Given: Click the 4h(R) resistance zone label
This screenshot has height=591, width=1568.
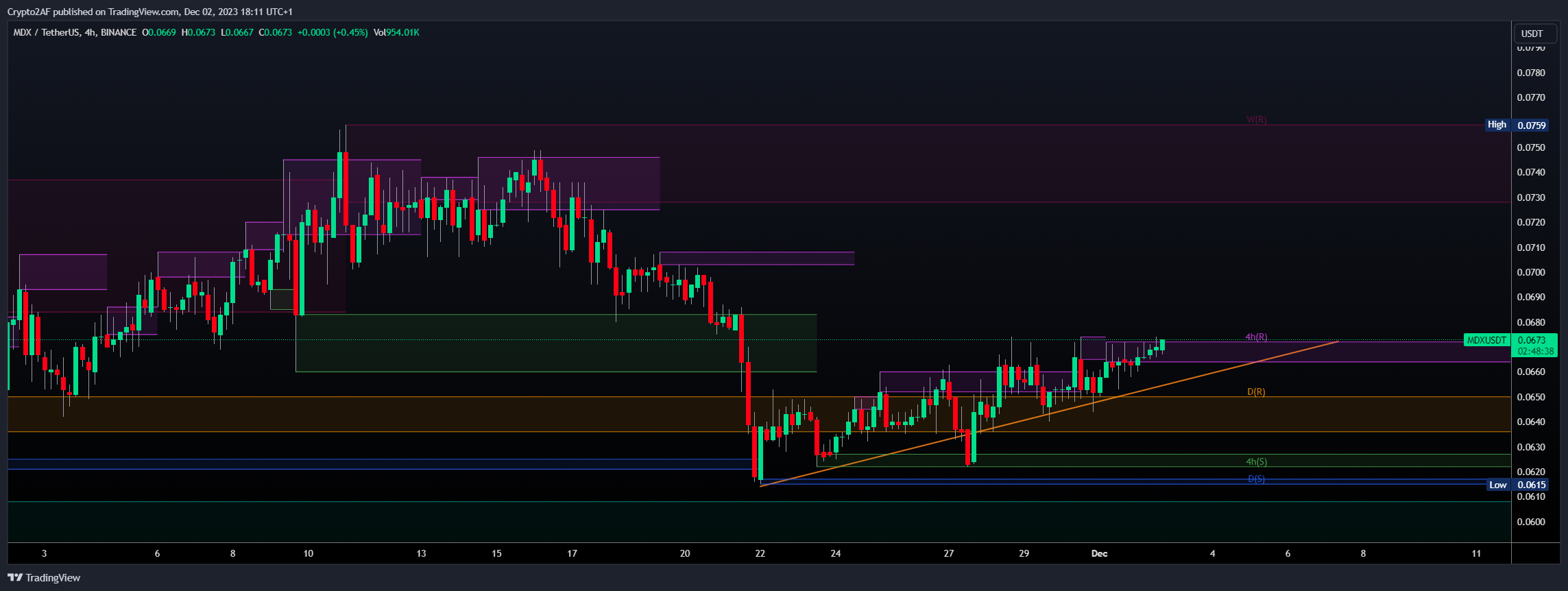Looking at the screenshot, I should point(1257,337).
